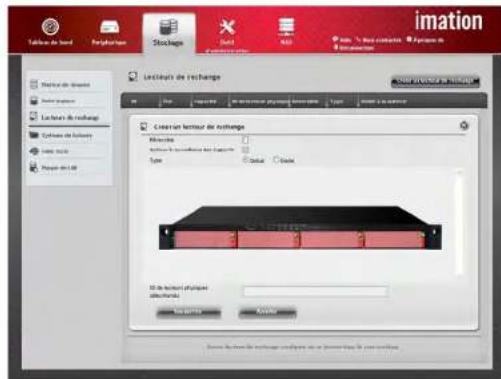Click the vertical scrollbar beside the drive image
Image resolution: width=501 pixels, height=379 pixels.
[x=459, y=223]
